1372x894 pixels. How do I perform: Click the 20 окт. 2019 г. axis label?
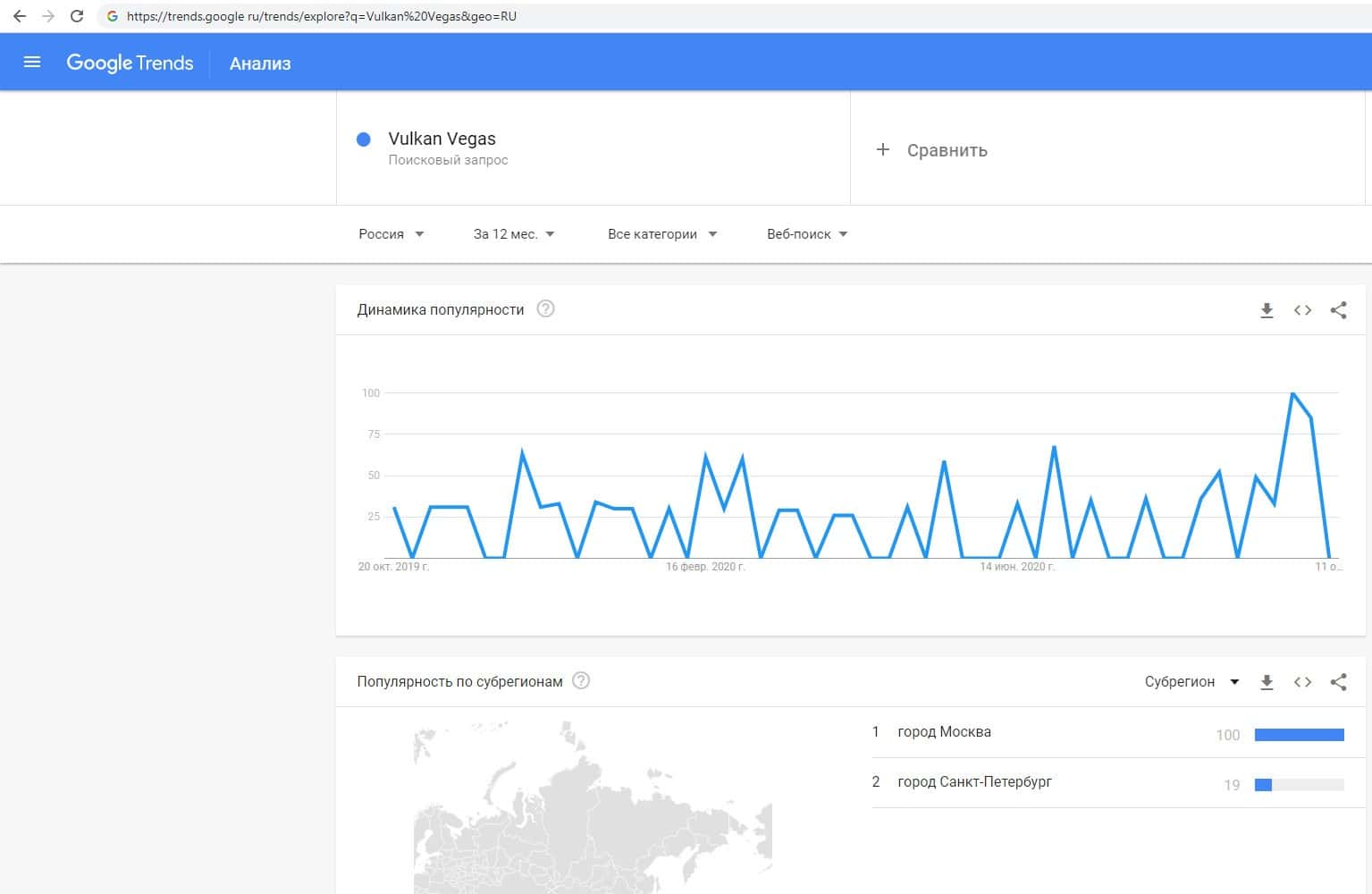(x=393, y=567)
